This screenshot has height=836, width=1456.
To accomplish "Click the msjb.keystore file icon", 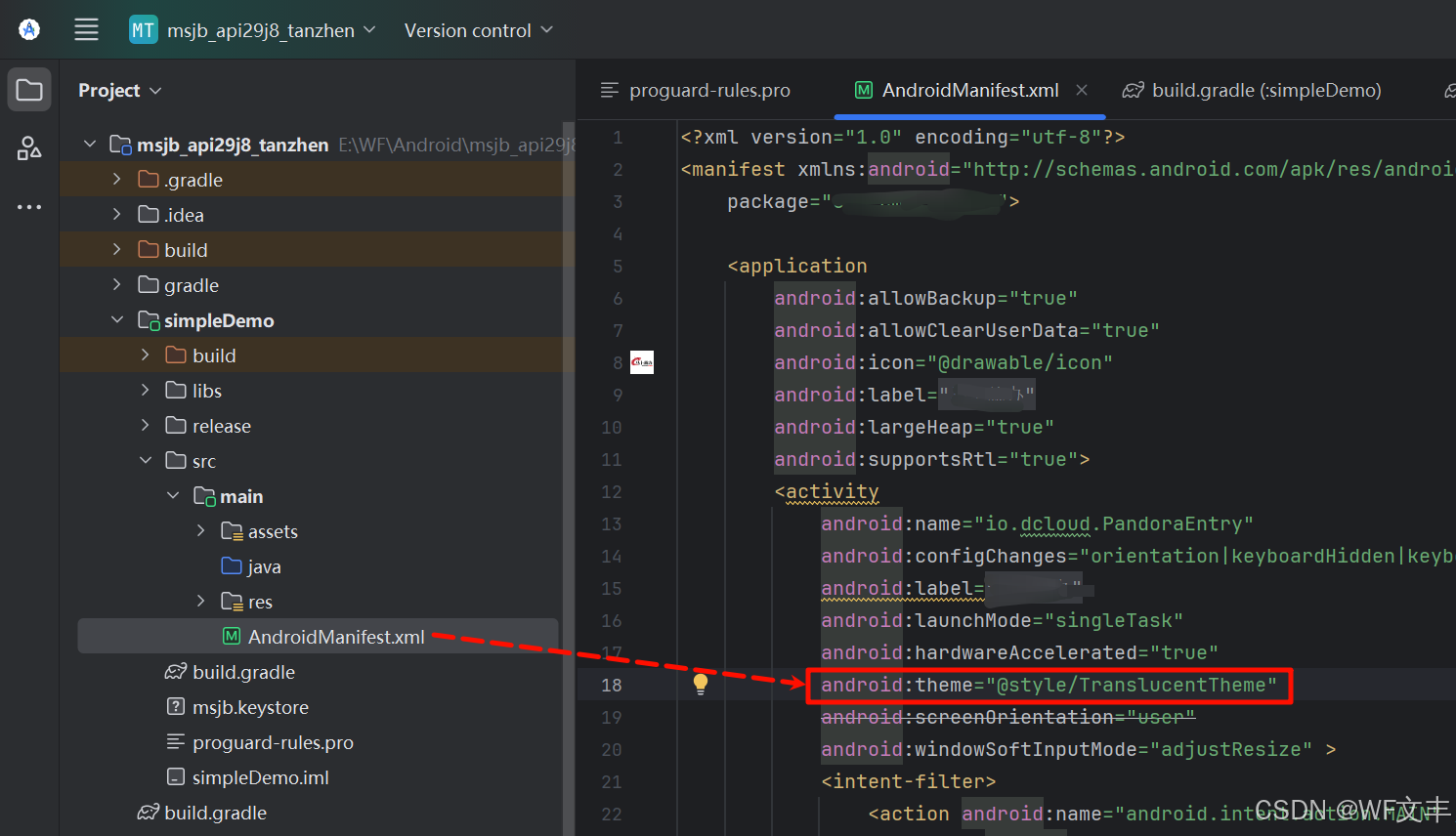I will (x=176, y=706).
